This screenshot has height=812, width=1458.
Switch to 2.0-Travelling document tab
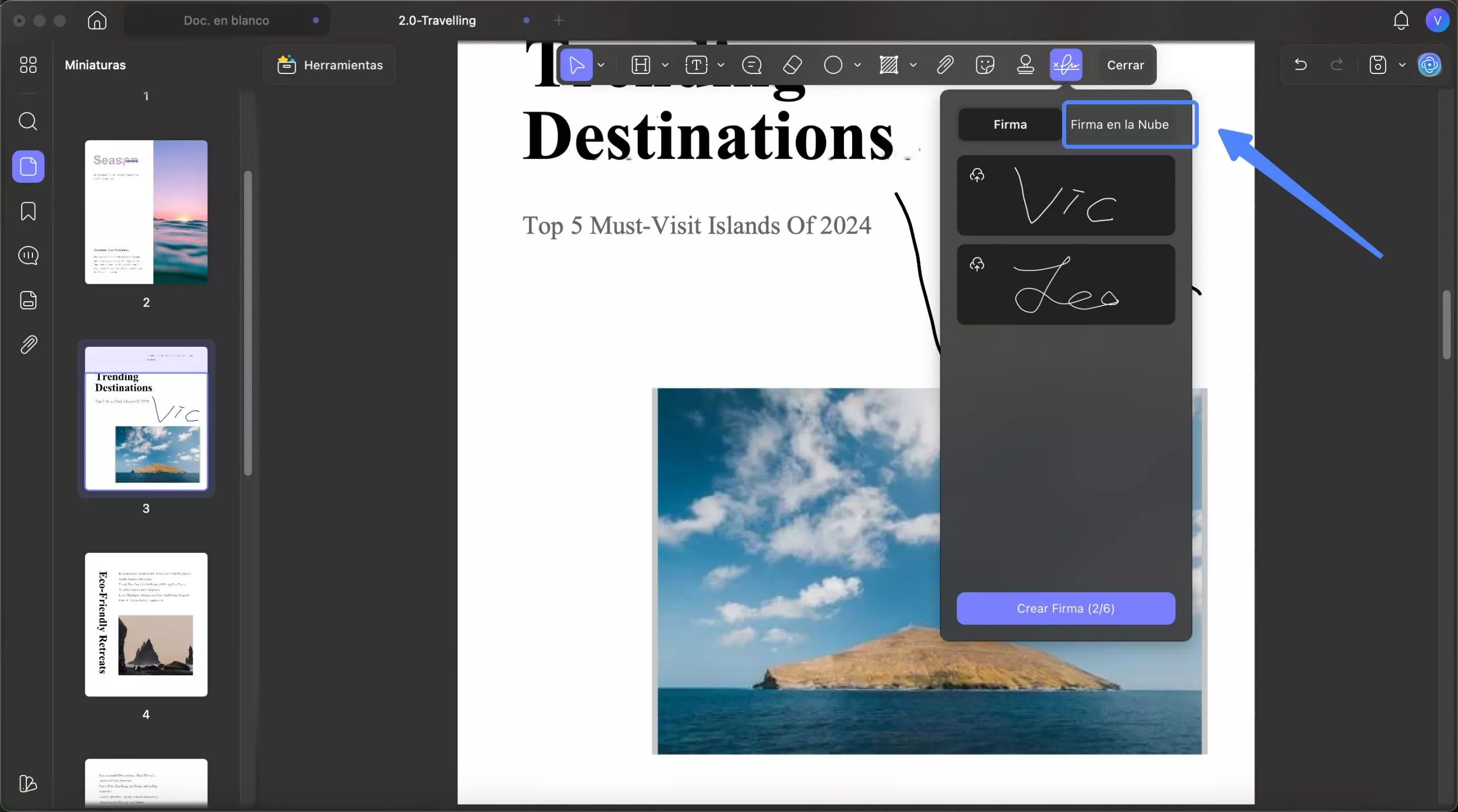point(437,20)
